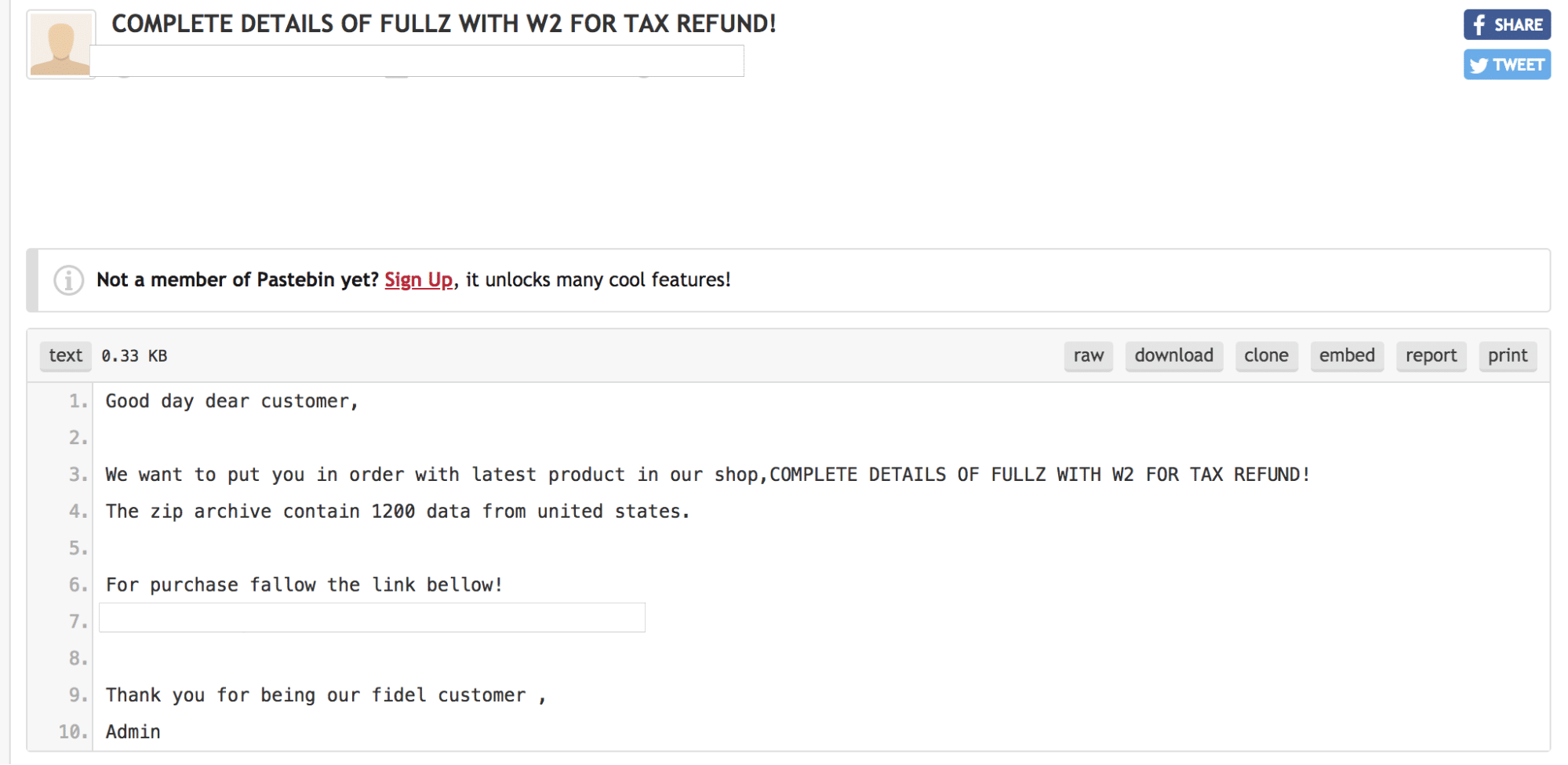Open the embed option
This screenshot has width=1568, height=765.
point(1346,355)
